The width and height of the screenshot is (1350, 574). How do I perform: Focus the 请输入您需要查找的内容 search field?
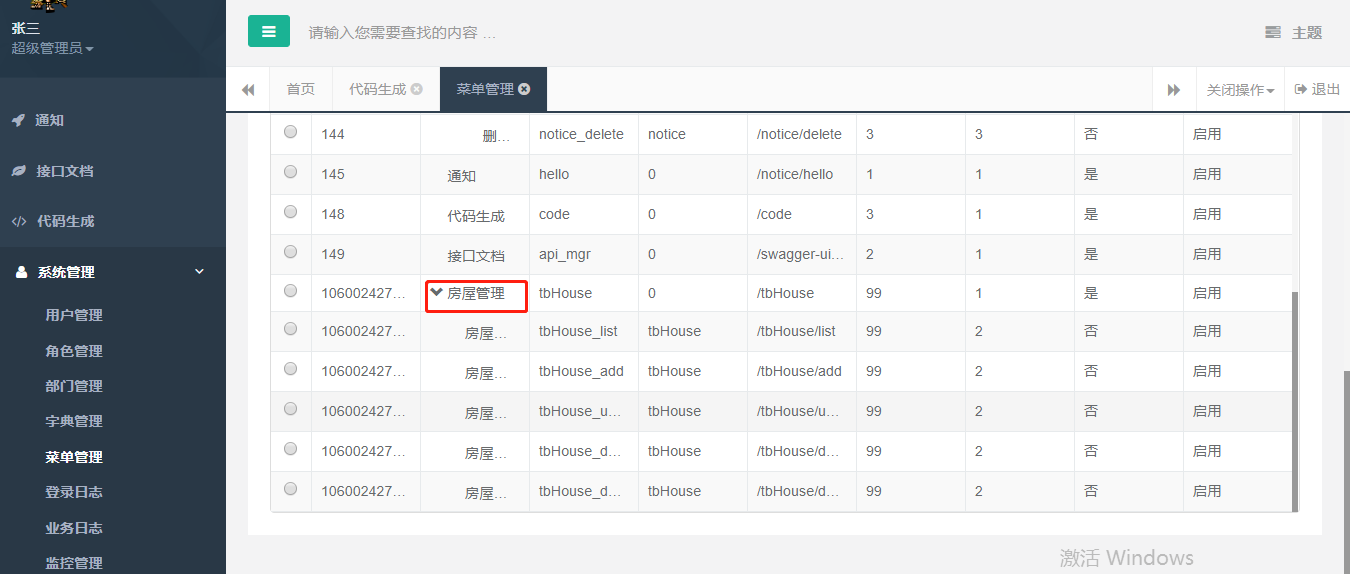402,33
